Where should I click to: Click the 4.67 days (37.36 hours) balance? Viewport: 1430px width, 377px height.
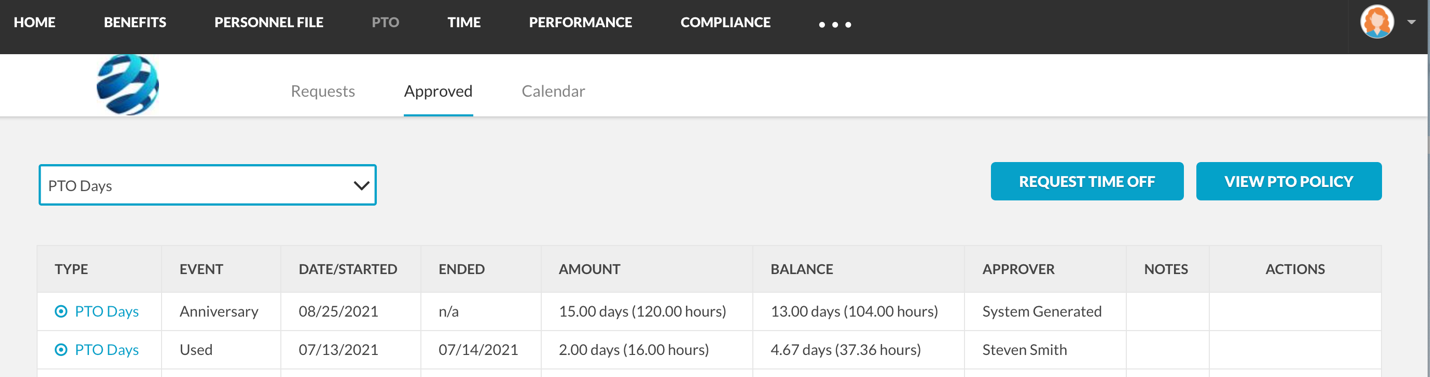[846, 350]
